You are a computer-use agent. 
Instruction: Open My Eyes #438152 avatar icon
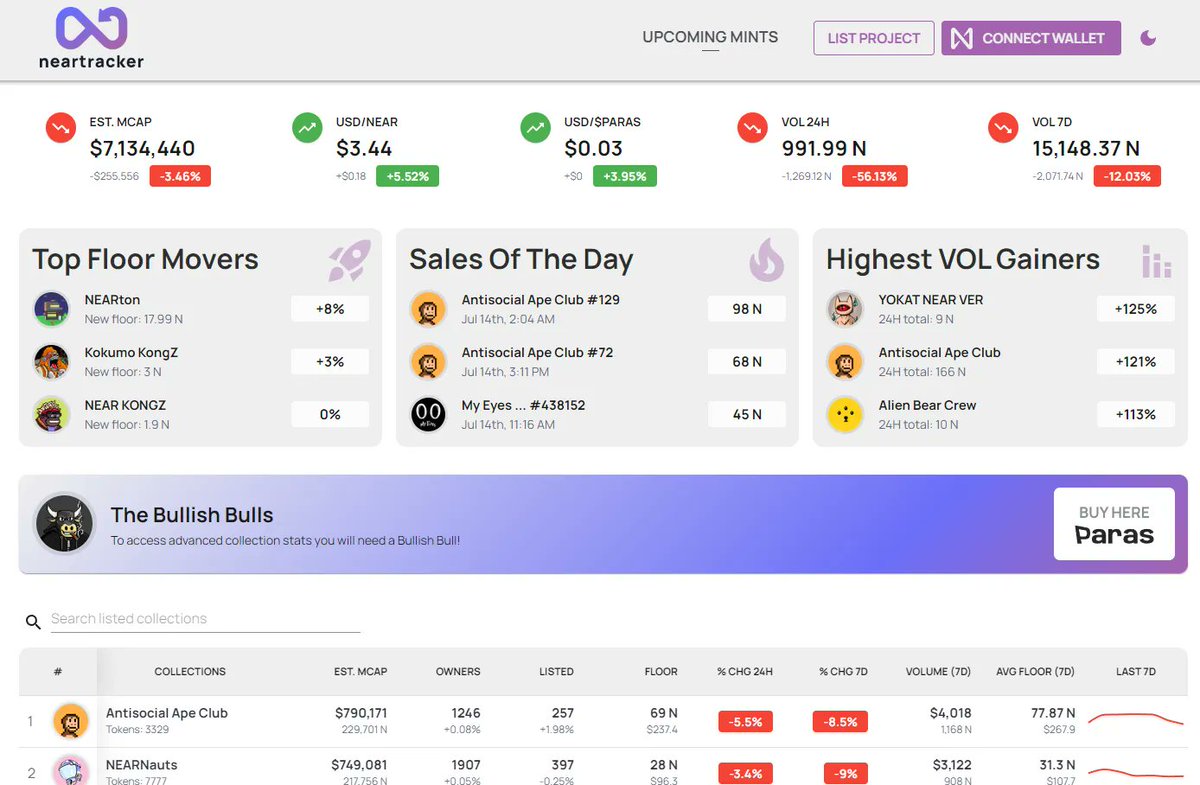click(x=429, y=414)
